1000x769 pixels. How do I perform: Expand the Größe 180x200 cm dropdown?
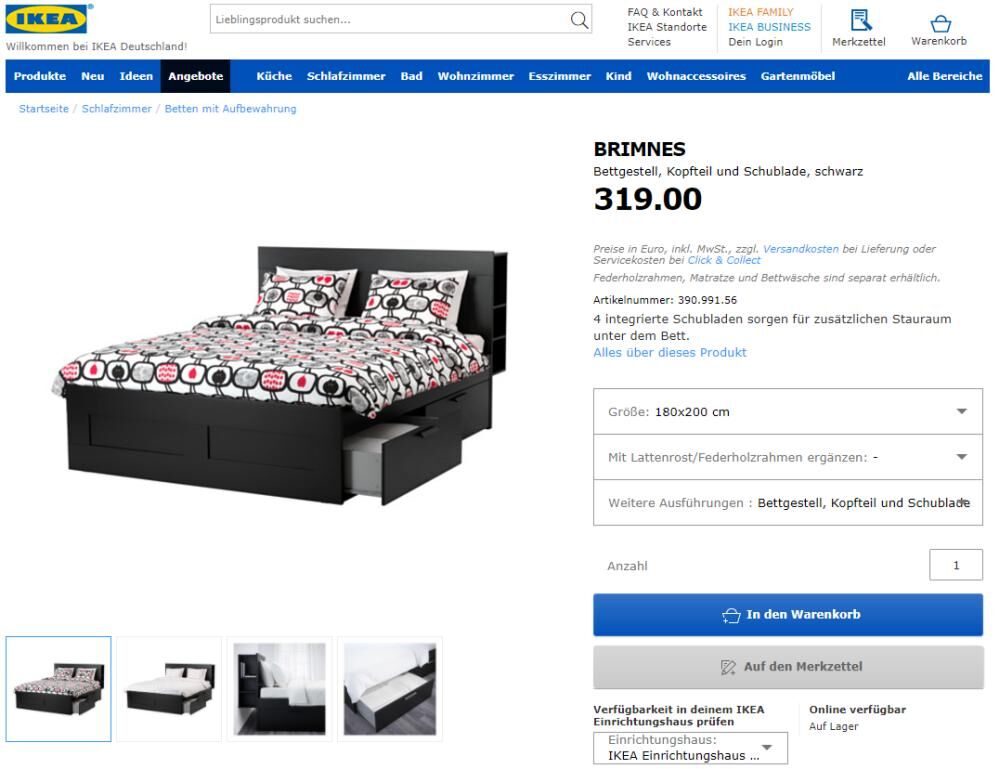788,412
